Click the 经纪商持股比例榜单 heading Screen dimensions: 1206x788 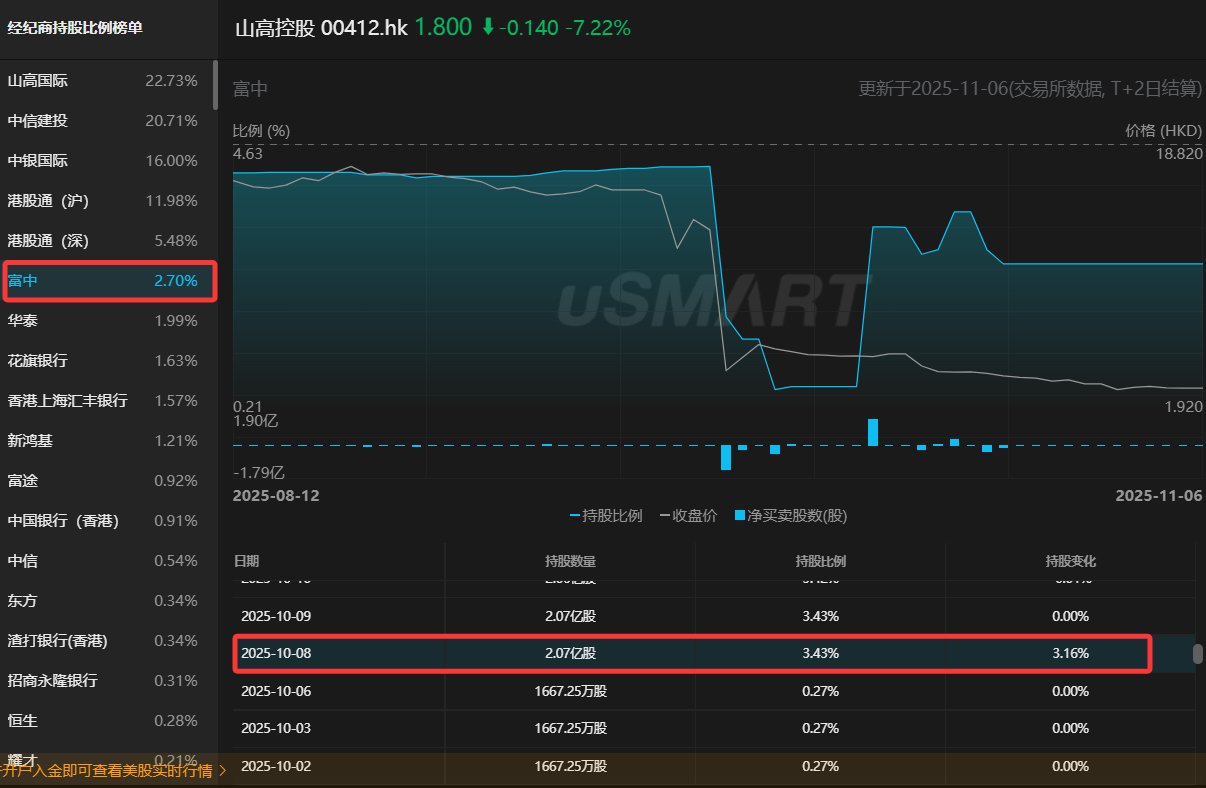pos(75,28)
